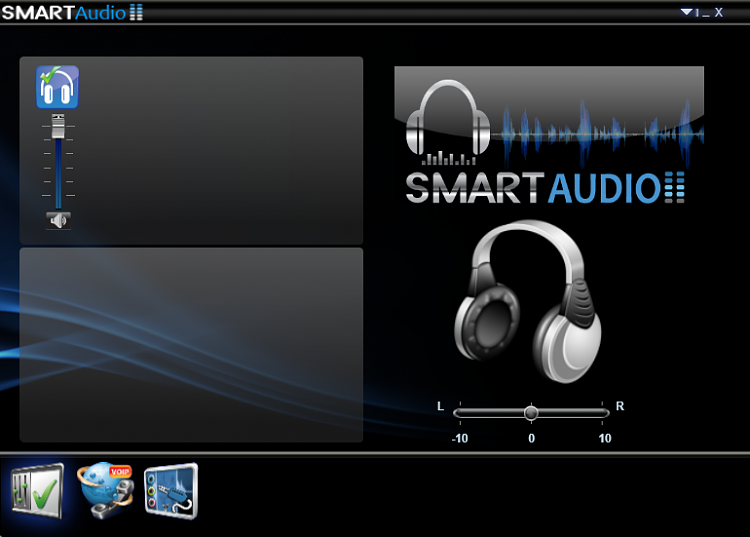This screenshot has width=750, height=537.
Task: Click the L/R balance slider knob
Action: click(x=530, y=413)
